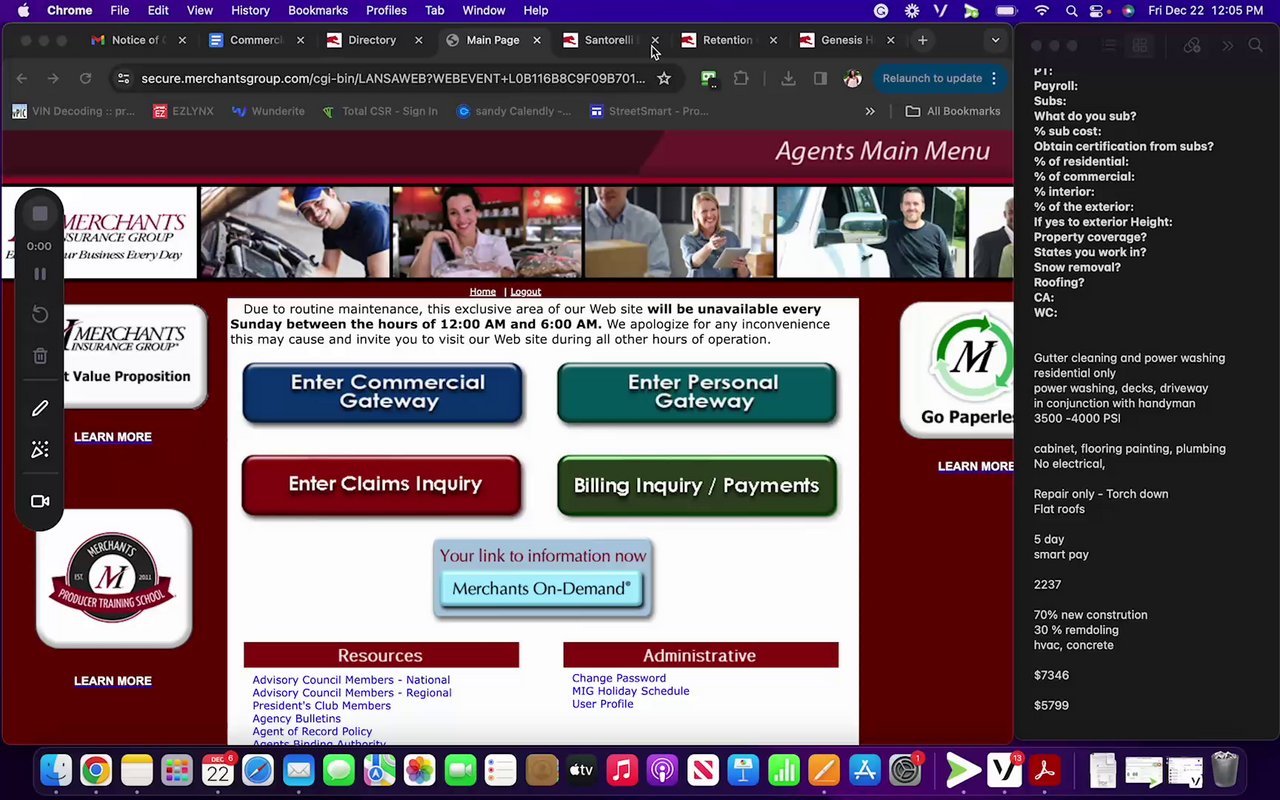Click the search icon in the Notes window
This screenshot has height=800, width=1280.
1256,46
